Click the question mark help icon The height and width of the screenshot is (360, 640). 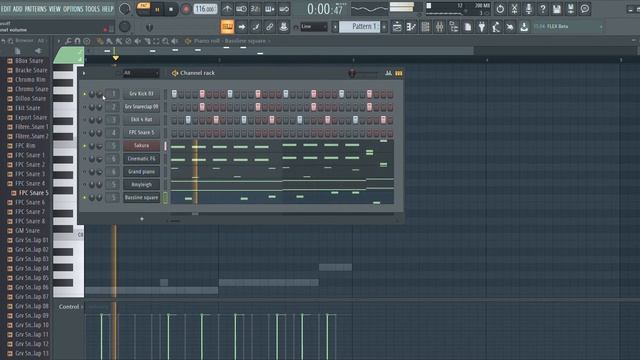tap(542, 9)
